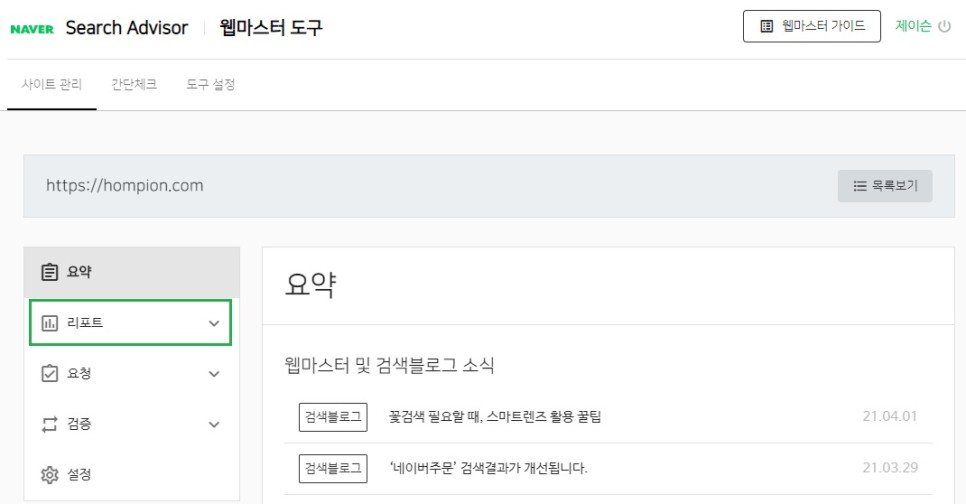Viewport: 966px width, 504px height.
Task: Click the Search Advisor title
Action: (x=126, y=28)
